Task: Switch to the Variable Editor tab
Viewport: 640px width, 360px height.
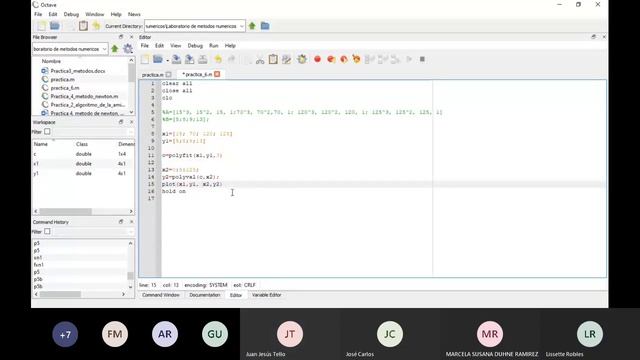Action: point(267,295)
